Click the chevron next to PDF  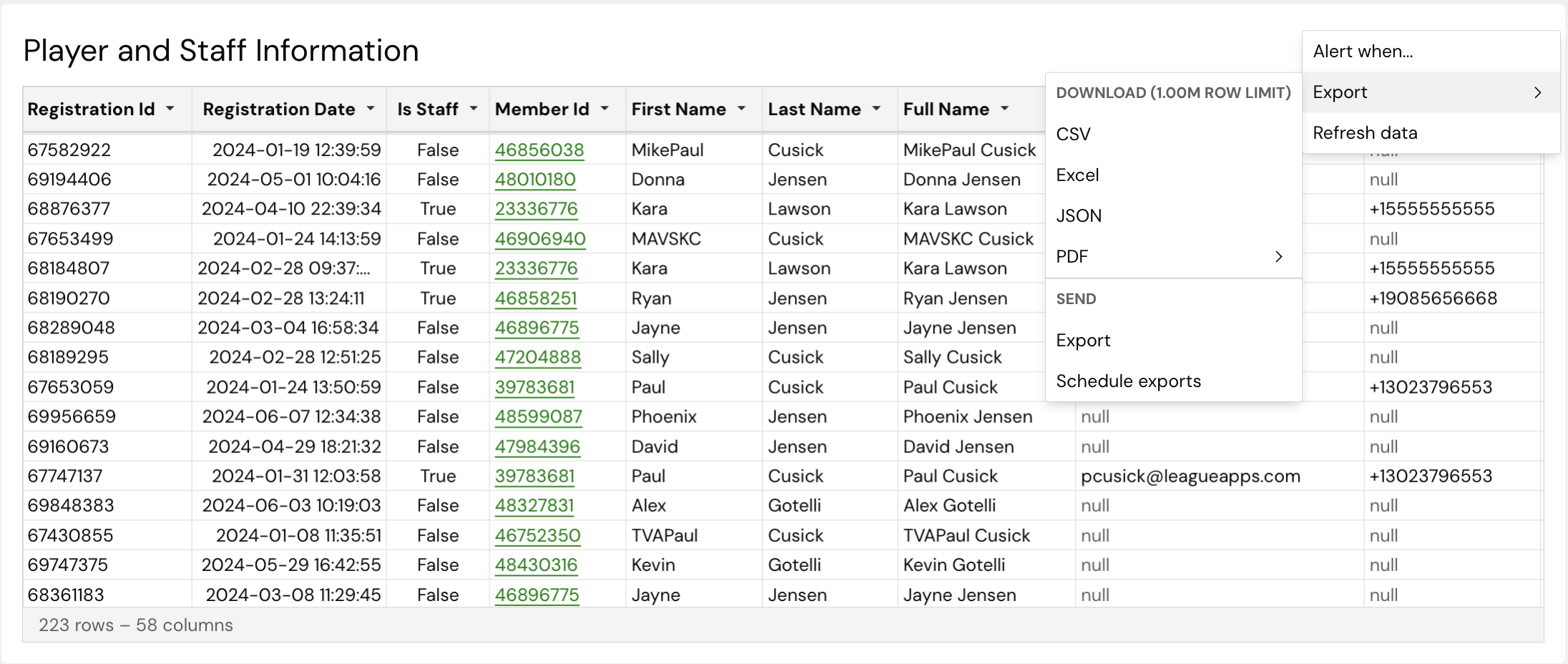(x=1279, y=257)
